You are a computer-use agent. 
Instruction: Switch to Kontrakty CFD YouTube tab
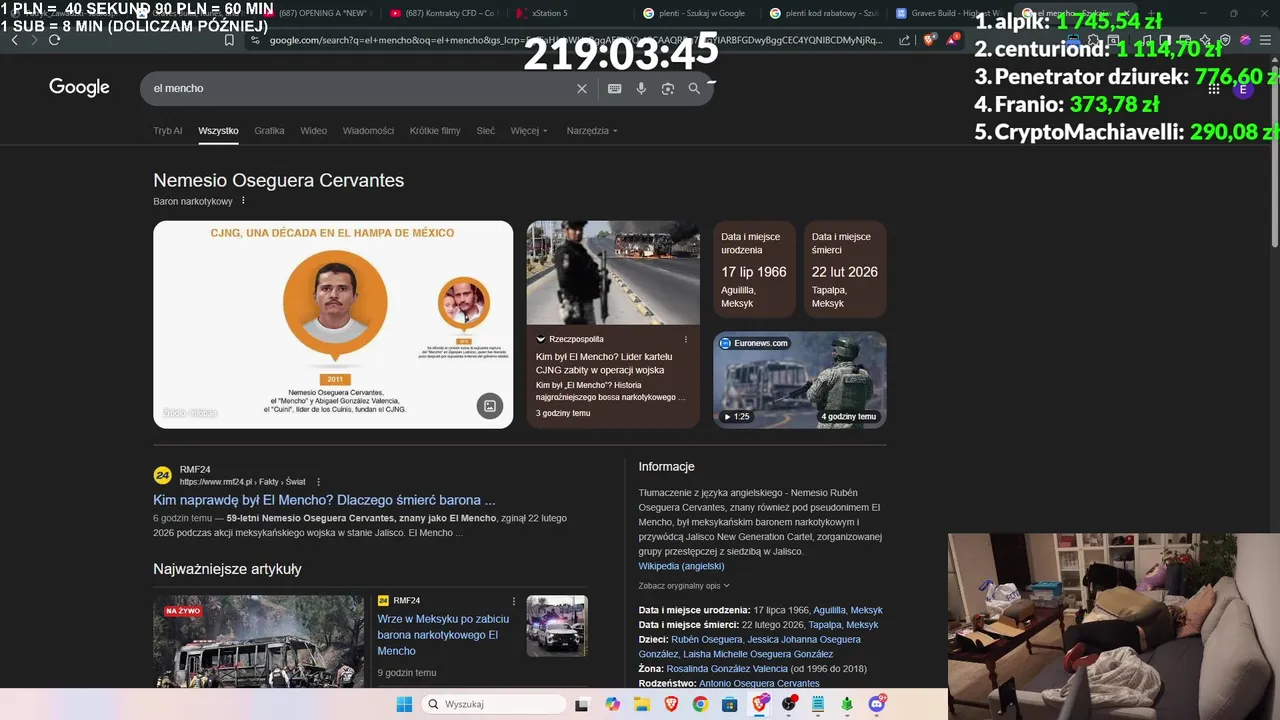(x=443, y=13)
